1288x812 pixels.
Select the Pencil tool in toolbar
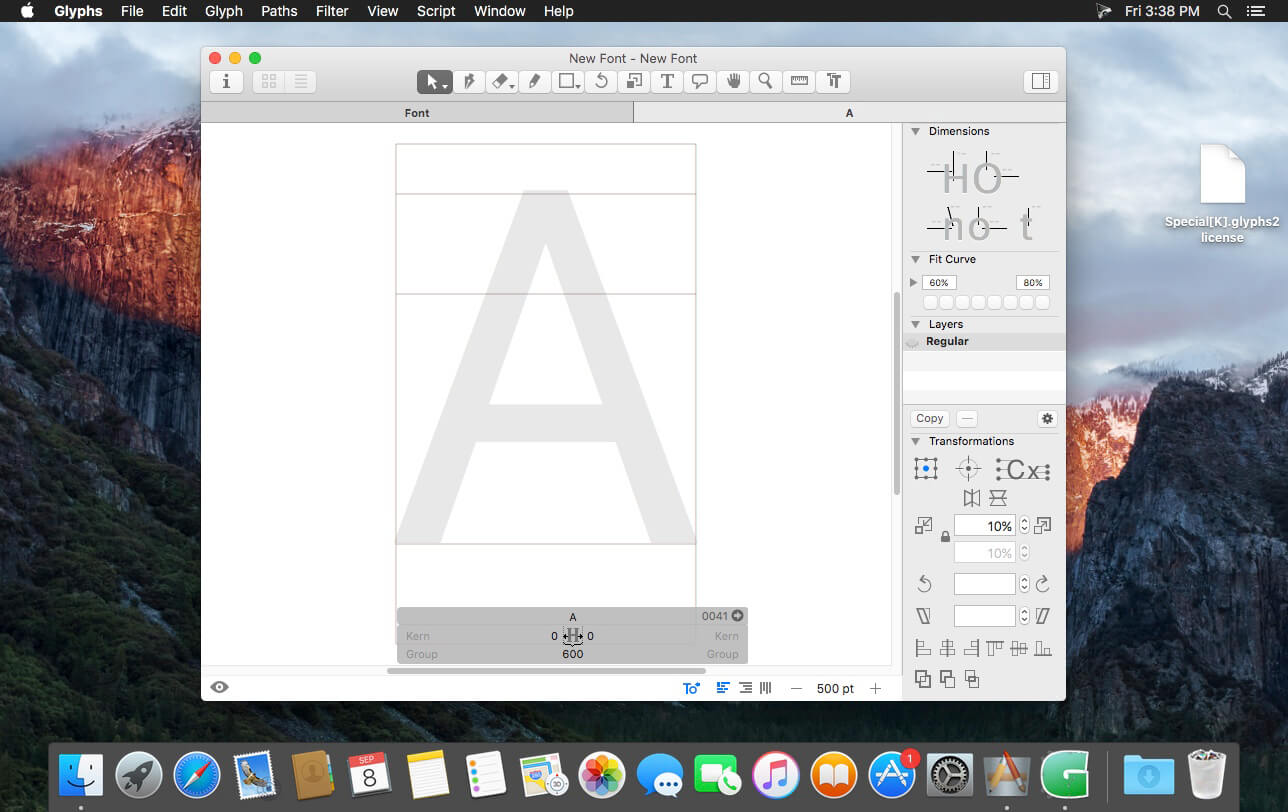point(535,82)
